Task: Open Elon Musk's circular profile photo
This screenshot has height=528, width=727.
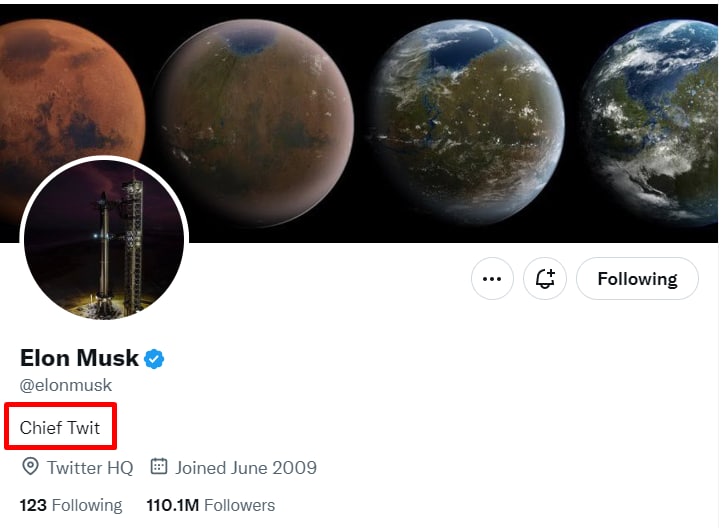Action: (104, 240)
